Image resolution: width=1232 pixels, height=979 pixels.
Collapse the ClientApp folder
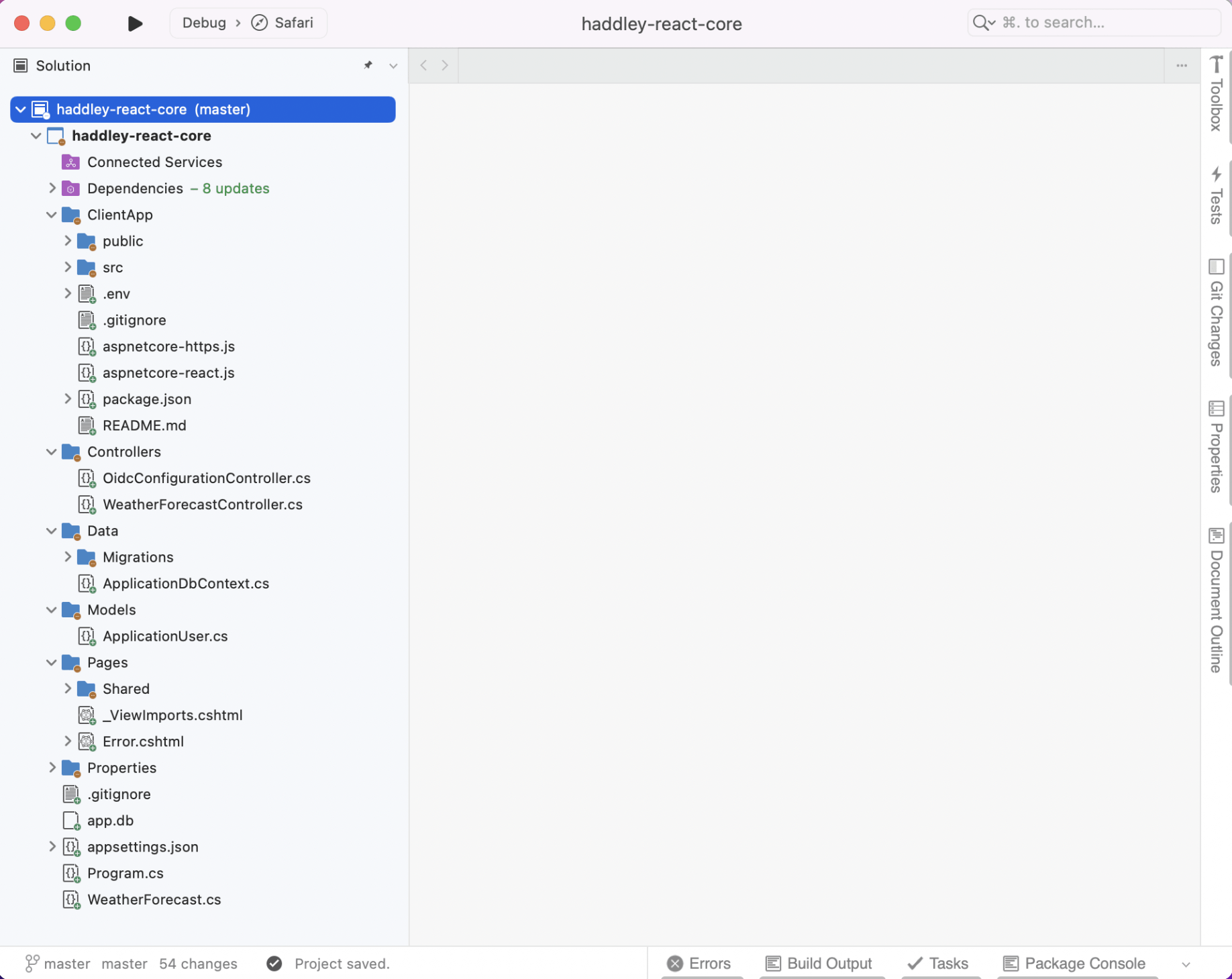point(52,215)
